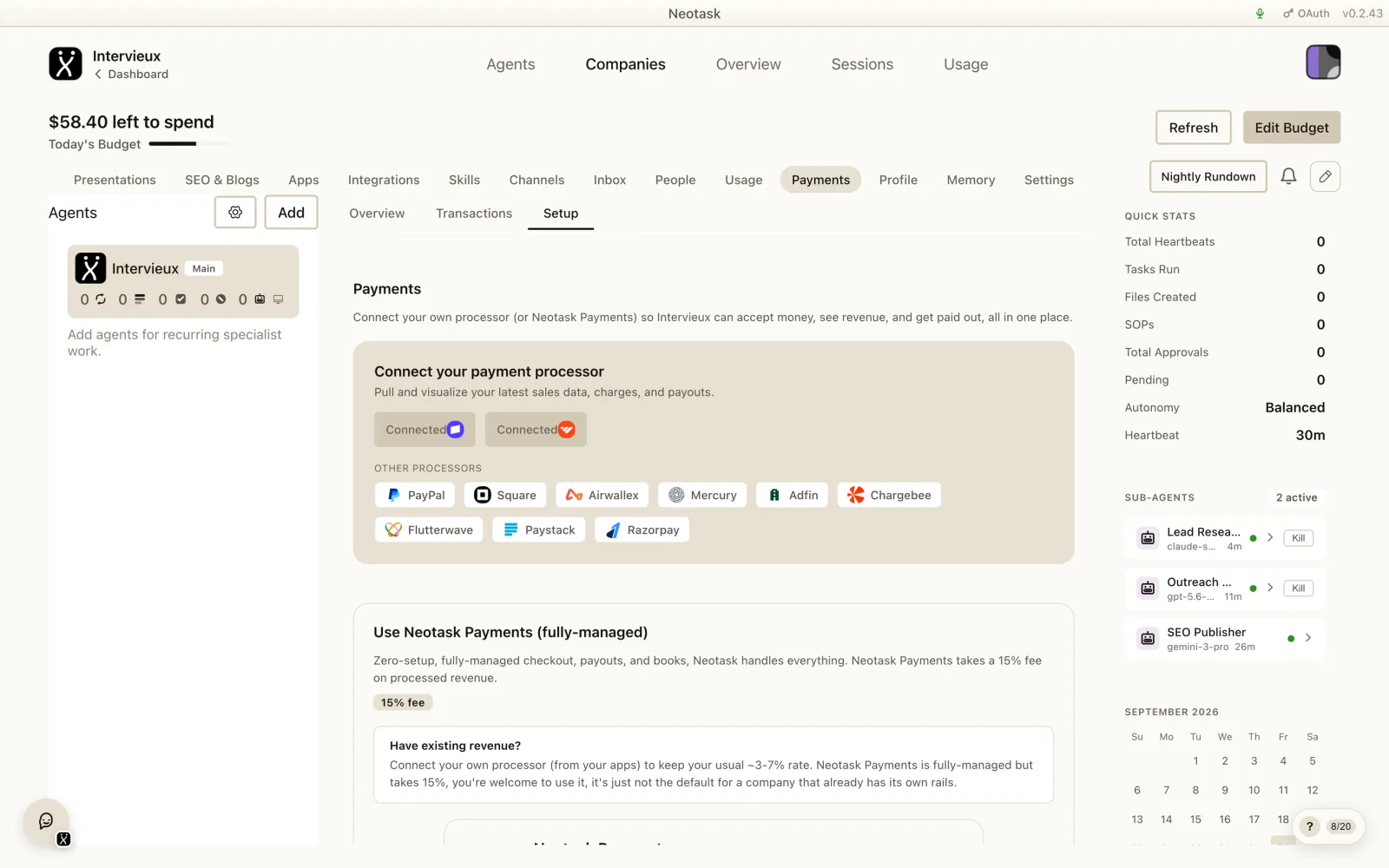Screen dimensions: 1389x868
Task: Select the Flutterwave processor
Action: [429, 529]
